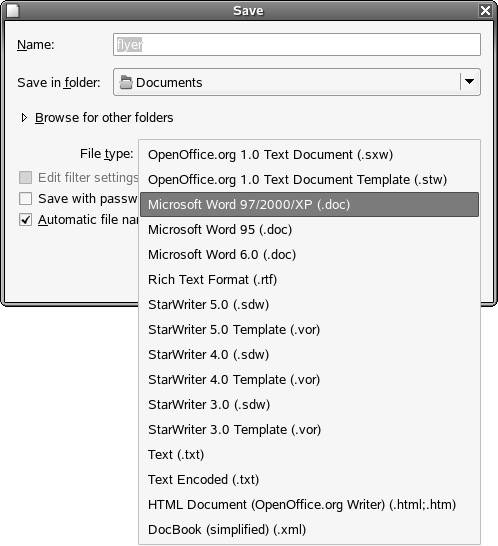Select OpenOffice.org 1.0 Text Document Template (.stw)
This screenshot has width=498, height=546.
point(309,180)
